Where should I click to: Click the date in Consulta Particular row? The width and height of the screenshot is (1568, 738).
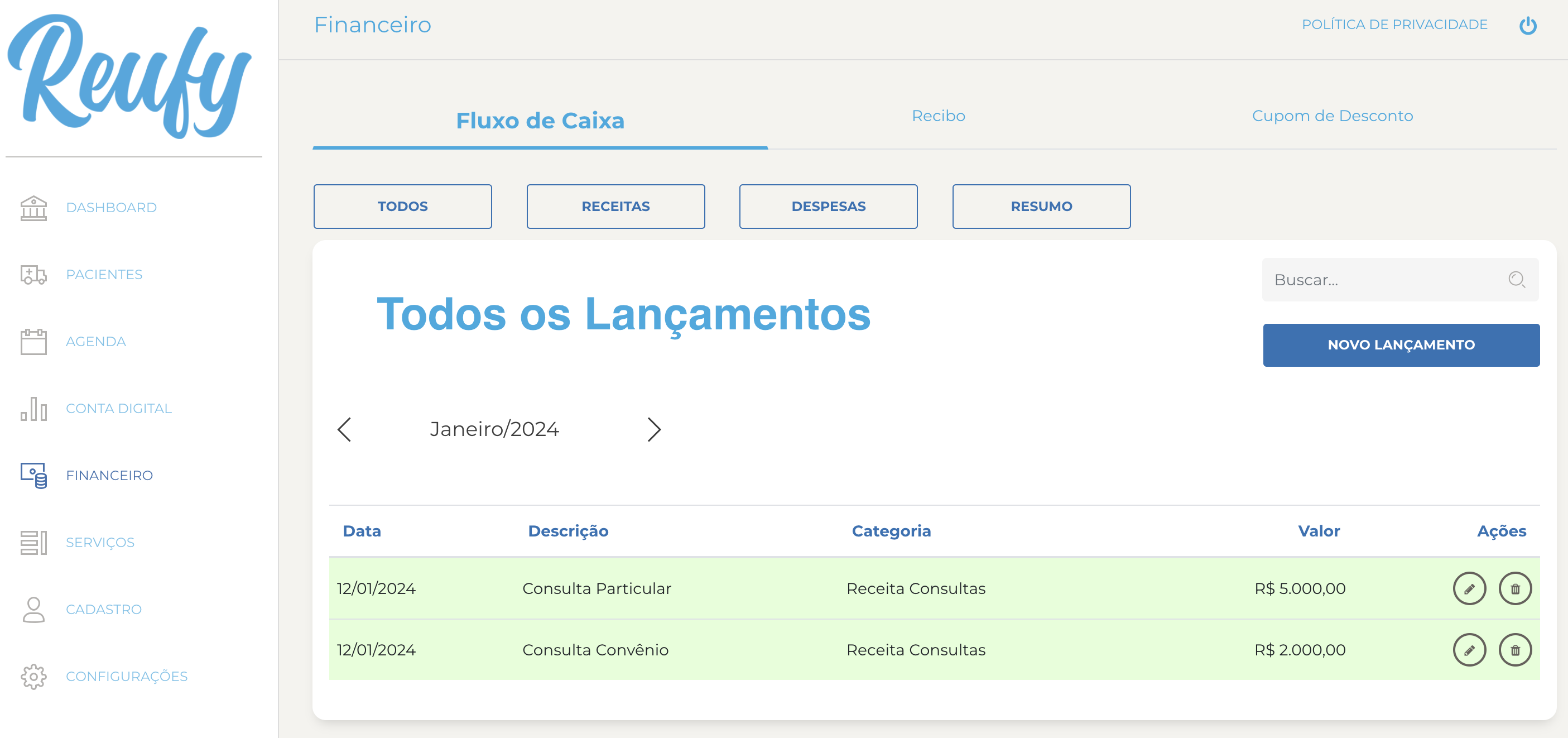(x=376, y=588)
